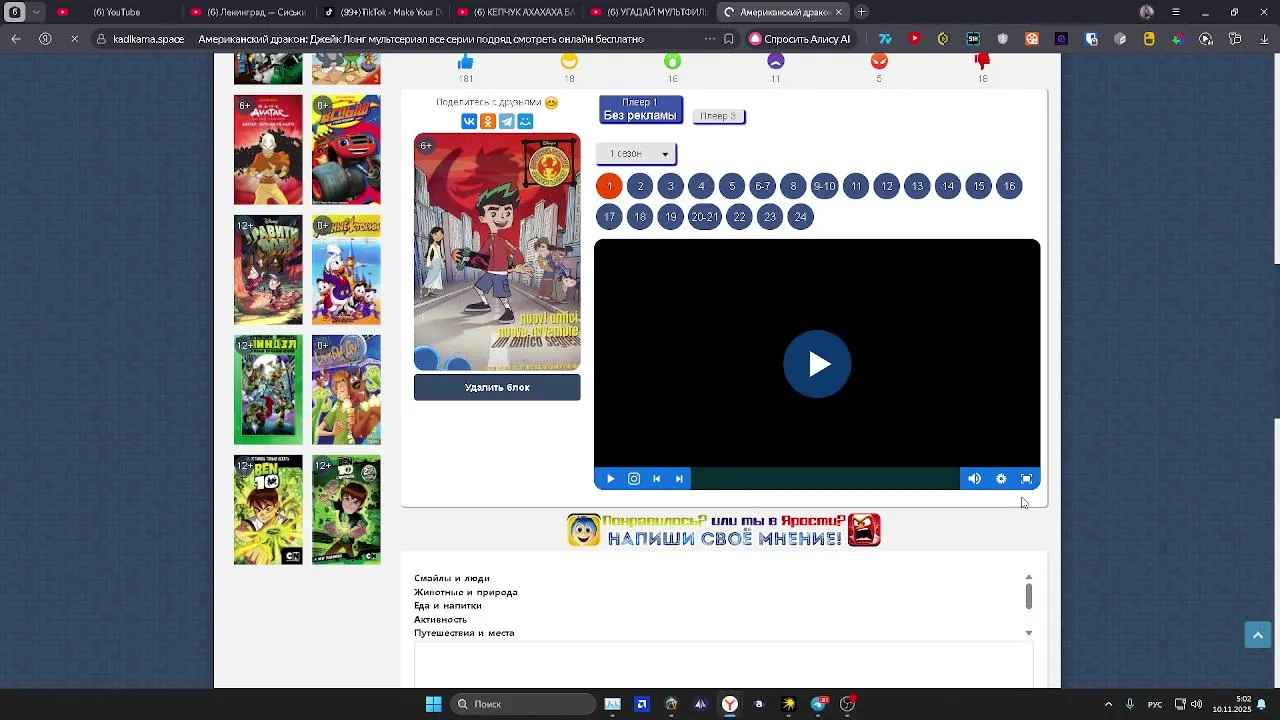The image size is (1280, 720).
Task: Click the scroll-to-top arrow button
Action: coord(1257,635)
